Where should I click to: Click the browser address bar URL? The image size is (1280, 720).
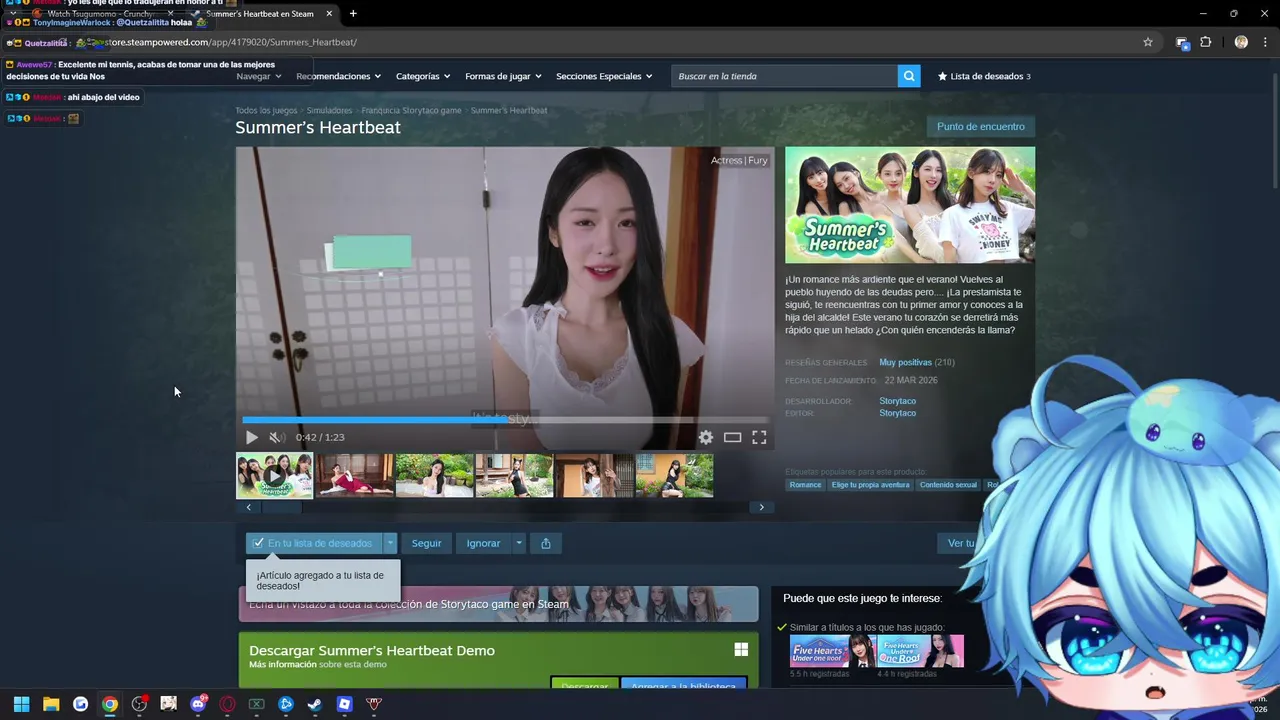230,42
